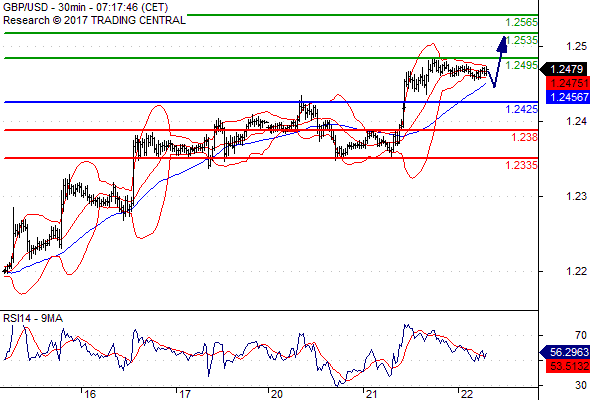The width and height of the screenshot is (590, 400).
Task: Click the red 1.2335 support label
Action: pyautogui.click(x=521, y=165)
